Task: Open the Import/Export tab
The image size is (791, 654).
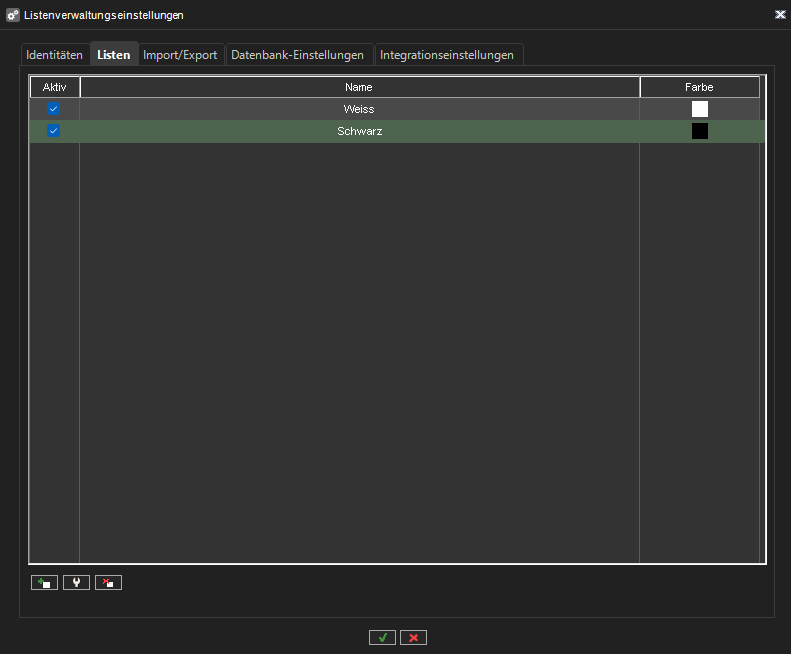Action: pos(180,55)
